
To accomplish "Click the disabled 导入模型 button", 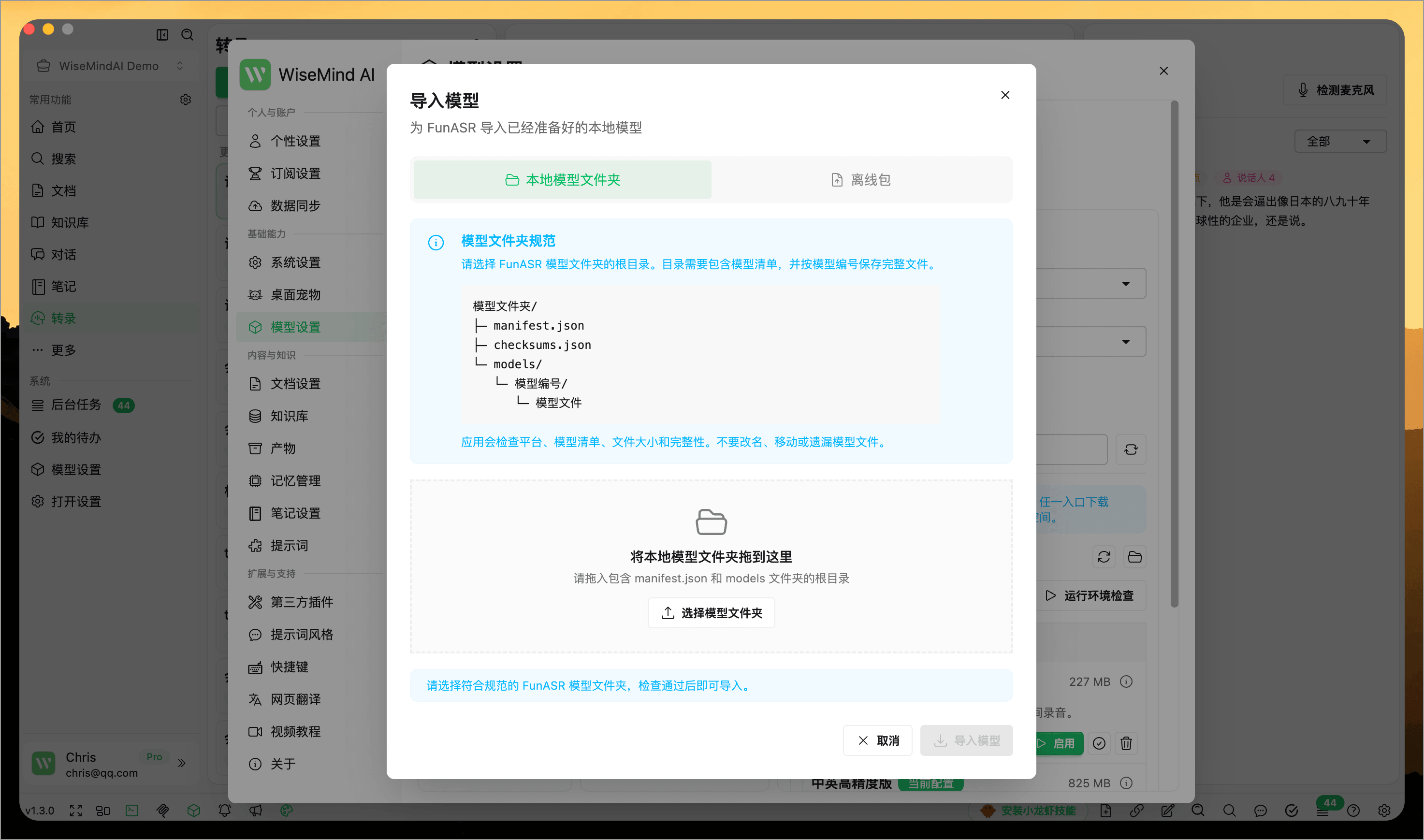I will (x=966, y=740).
